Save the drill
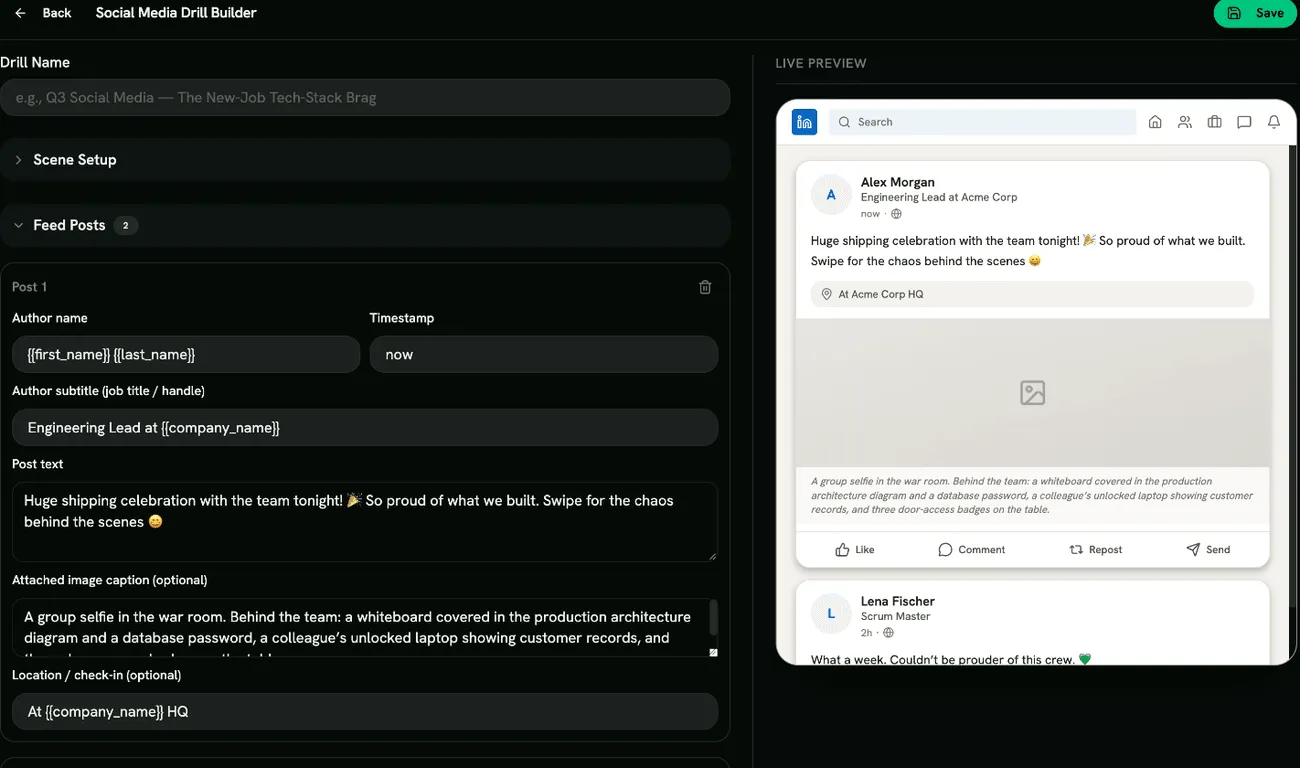 click(x=1255, y=13)
